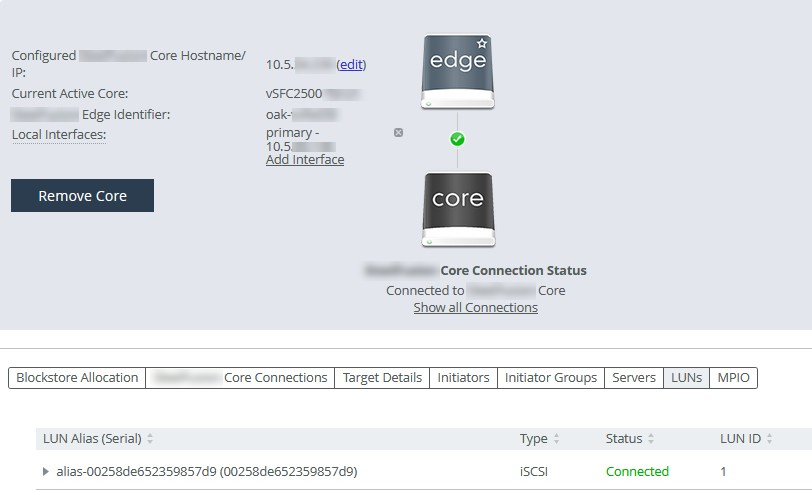Screen dimensions: 812x490
Task: Open the Initiator Groups tab
Action: [550, 378]
